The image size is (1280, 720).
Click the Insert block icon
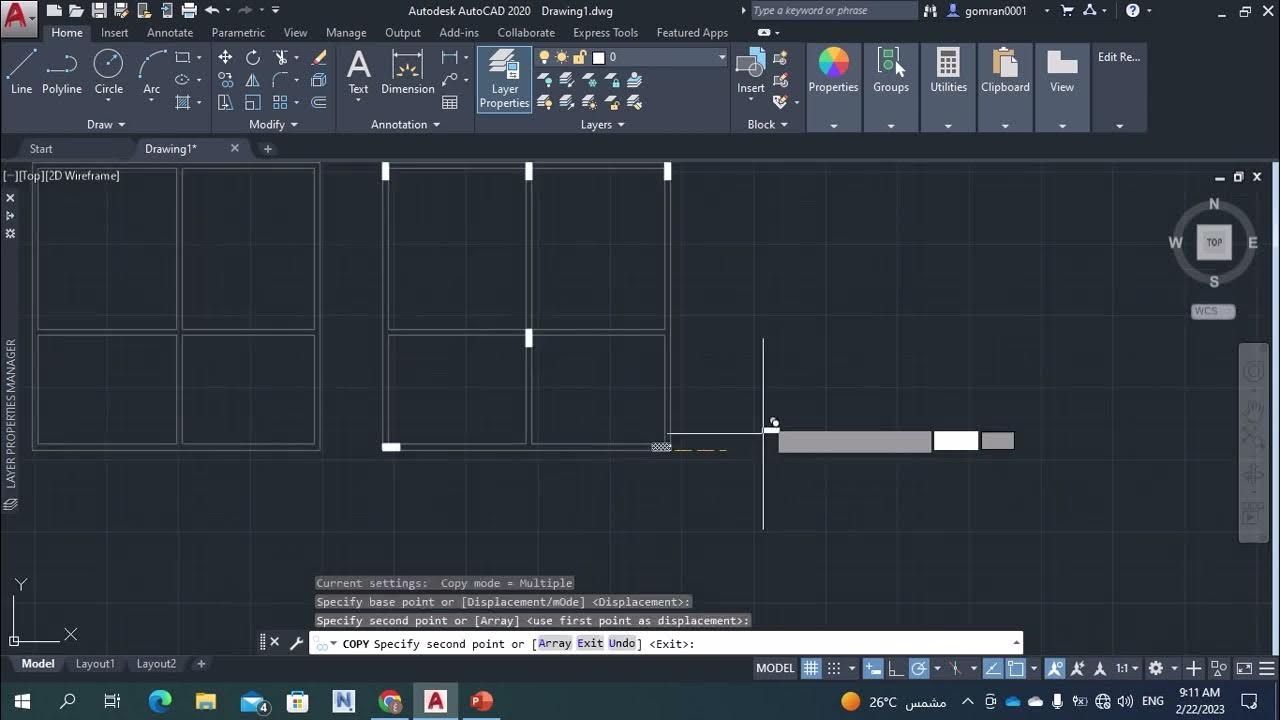point(751,70)
